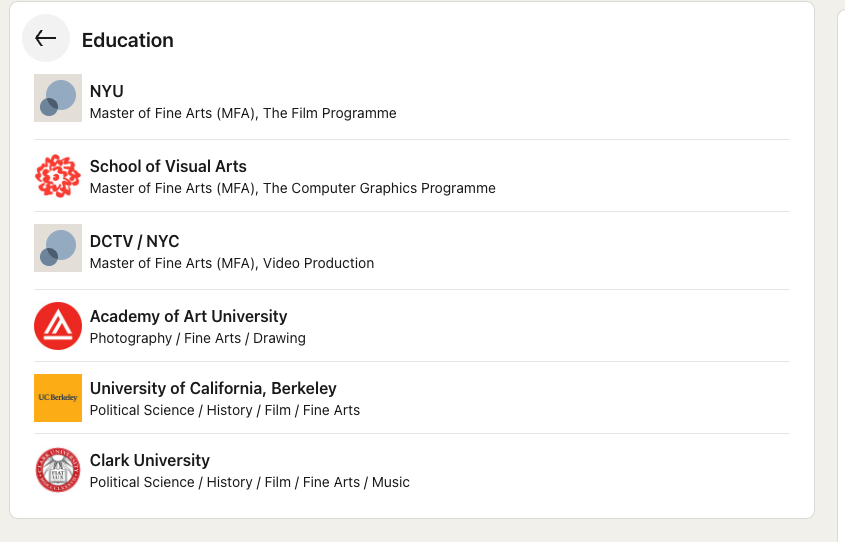
Task: Open the NYU placeholder logo
Action: 58,98
